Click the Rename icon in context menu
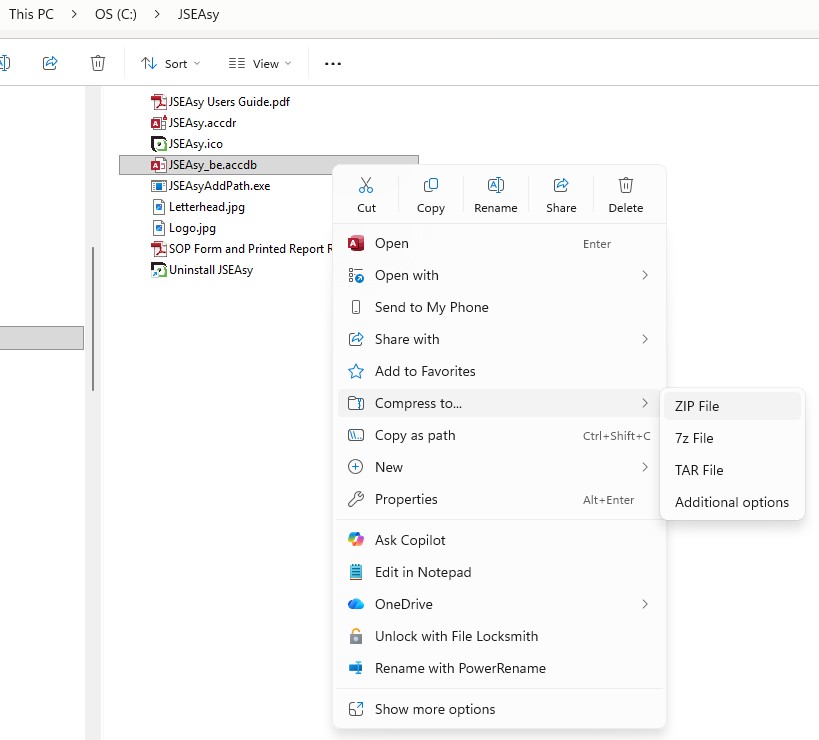The height and width of the screenshot is (740, 819). click(x=495, y=185)
